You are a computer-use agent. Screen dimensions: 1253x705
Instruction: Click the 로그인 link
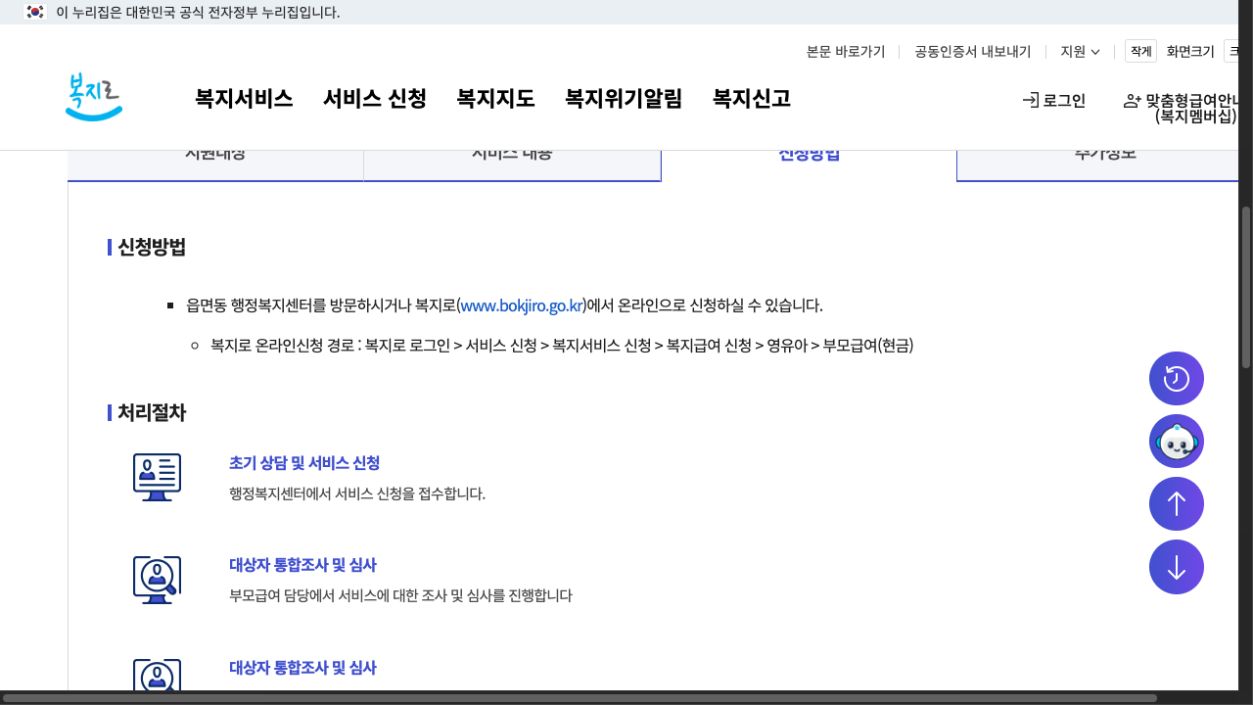click(1064, 100)
